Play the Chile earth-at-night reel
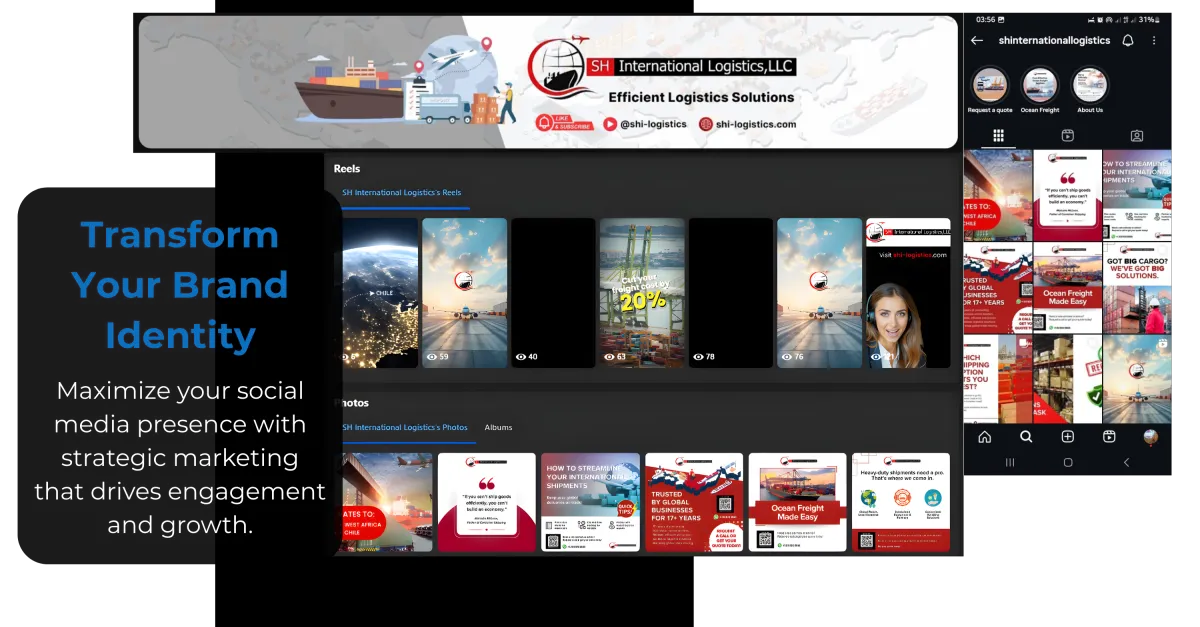Viewport: 1200px width, 627px height. point(380,293)
